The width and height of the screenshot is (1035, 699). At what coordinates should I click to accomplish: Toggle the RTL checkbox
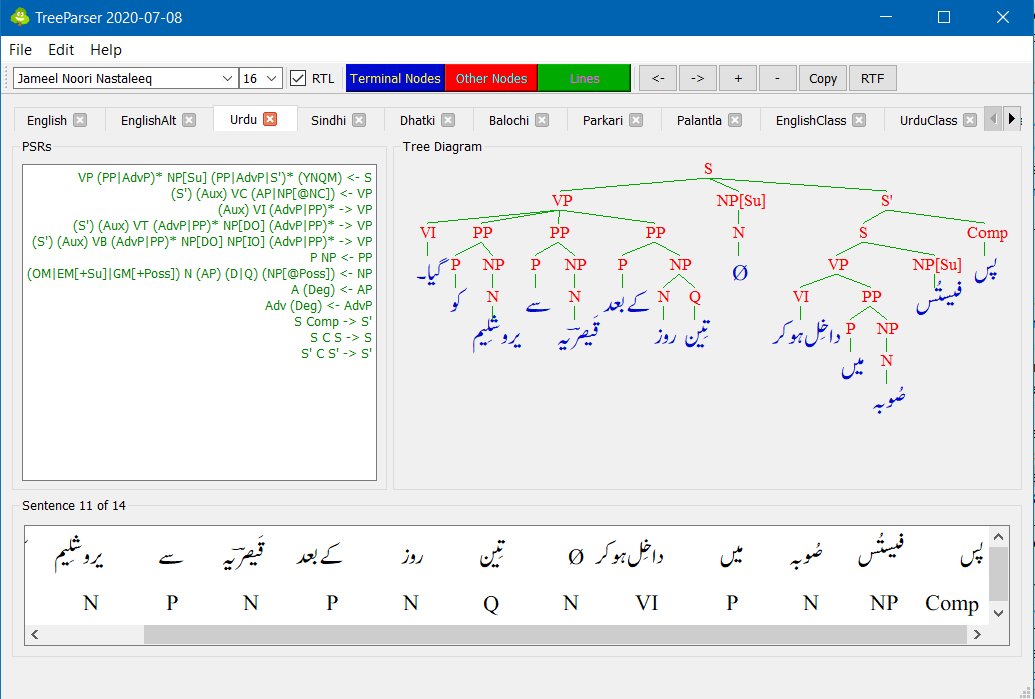[x=297, y=77]
